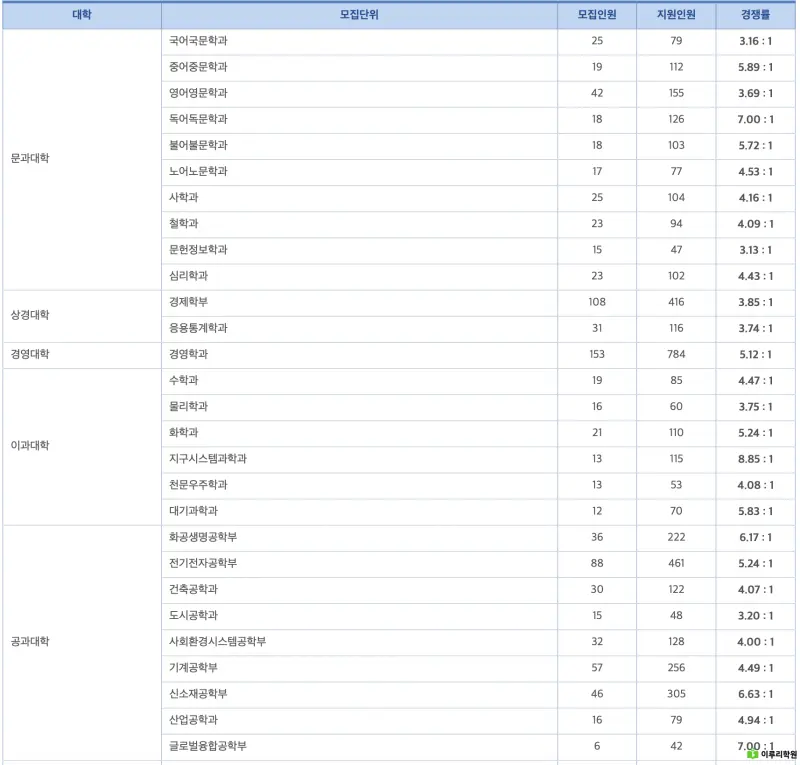Click the 모집인원 column header
Viewport: 800px width, 765px height.
[x=597, y=15]
